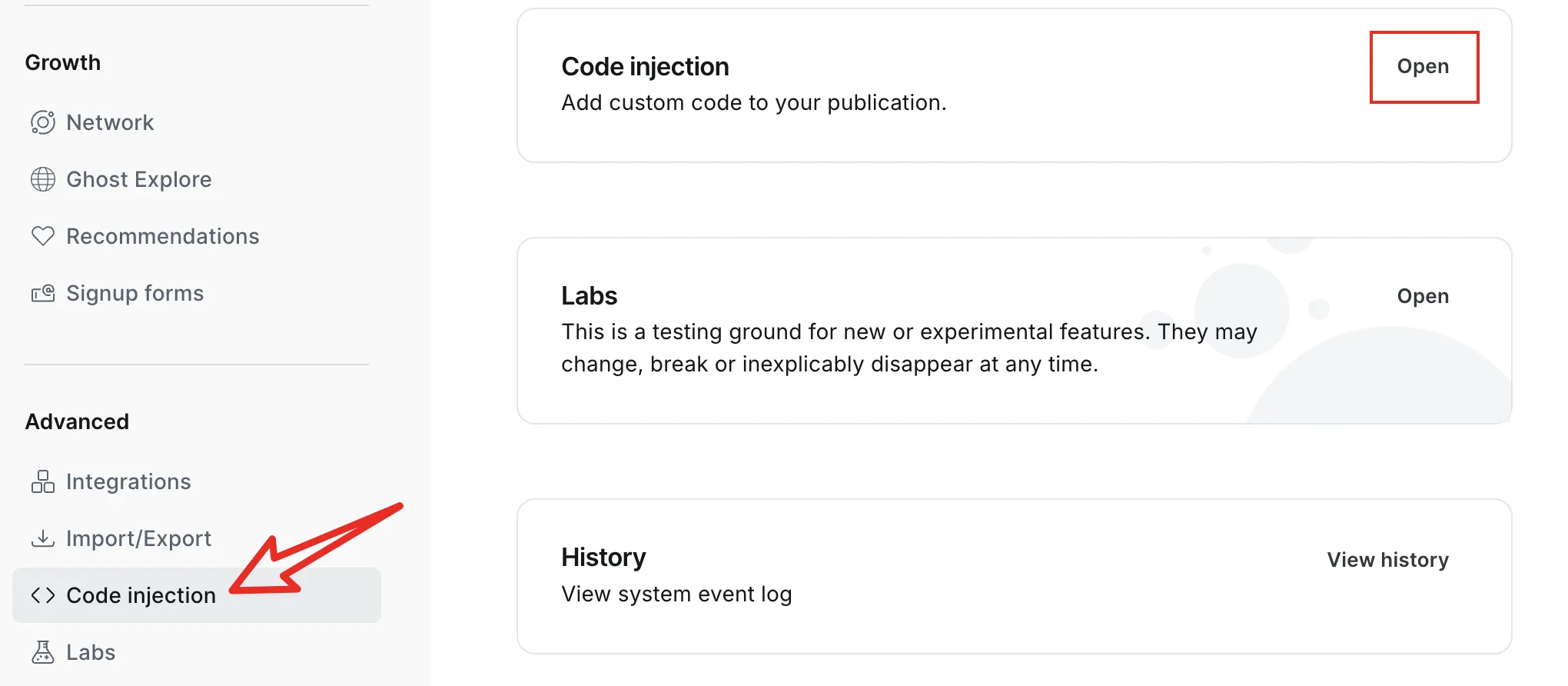Viewport: 1568px width, 686px height.
Task: Open the Labs testing ground
Action: click(1423, 295)
